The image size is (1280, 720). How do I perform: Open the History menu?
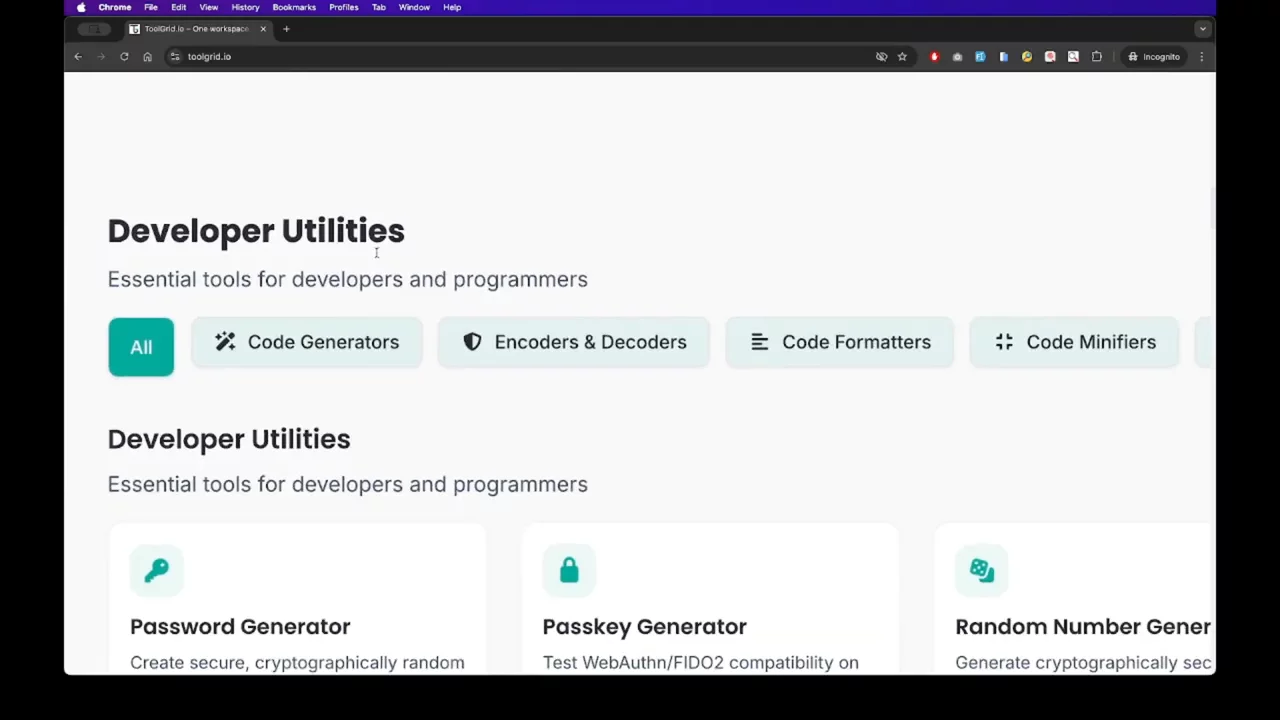tap(246, 7)
